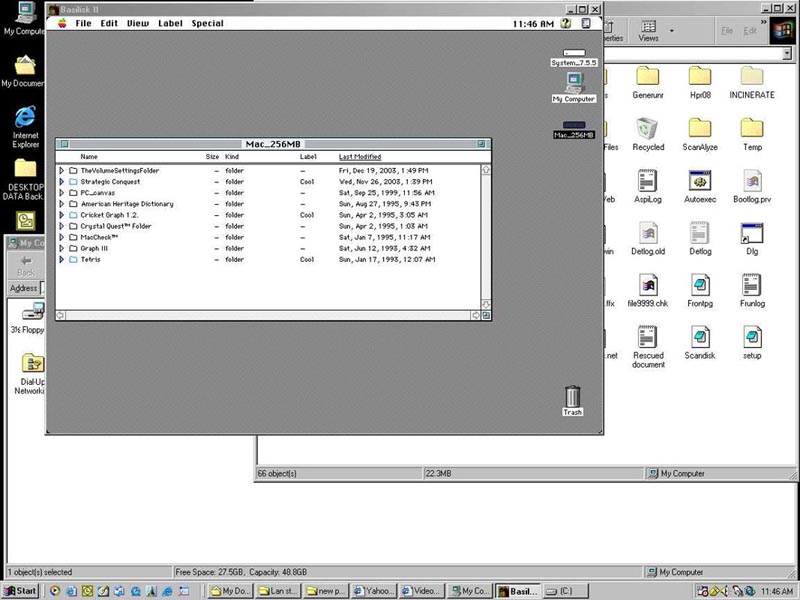The width and height of the screenshot is (800, 600).
Task: Open the File menu in the Mac menu bar
Action: (83, 23)
